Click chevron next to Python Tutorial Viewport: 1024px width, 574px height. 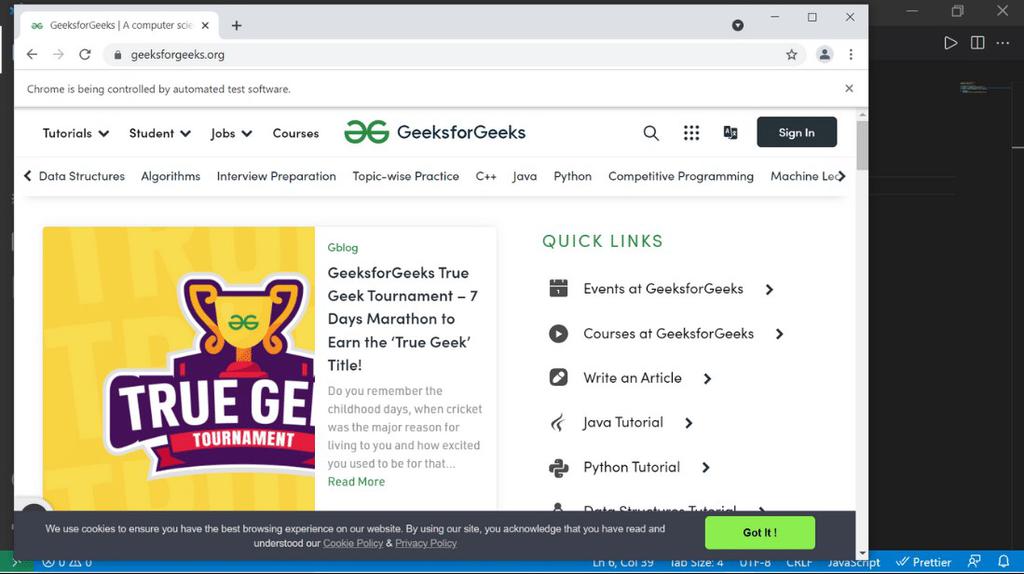[x=705, y=468]
